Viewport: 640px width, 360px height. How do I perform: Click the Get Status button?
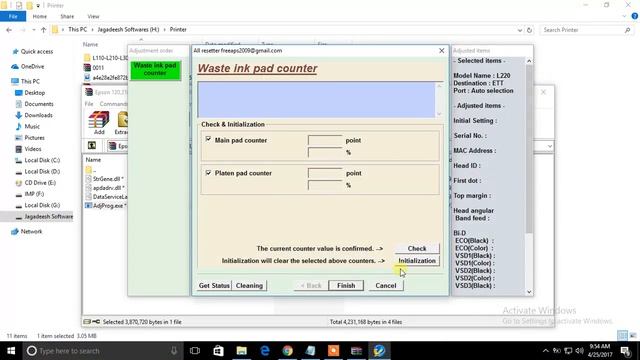214,285
